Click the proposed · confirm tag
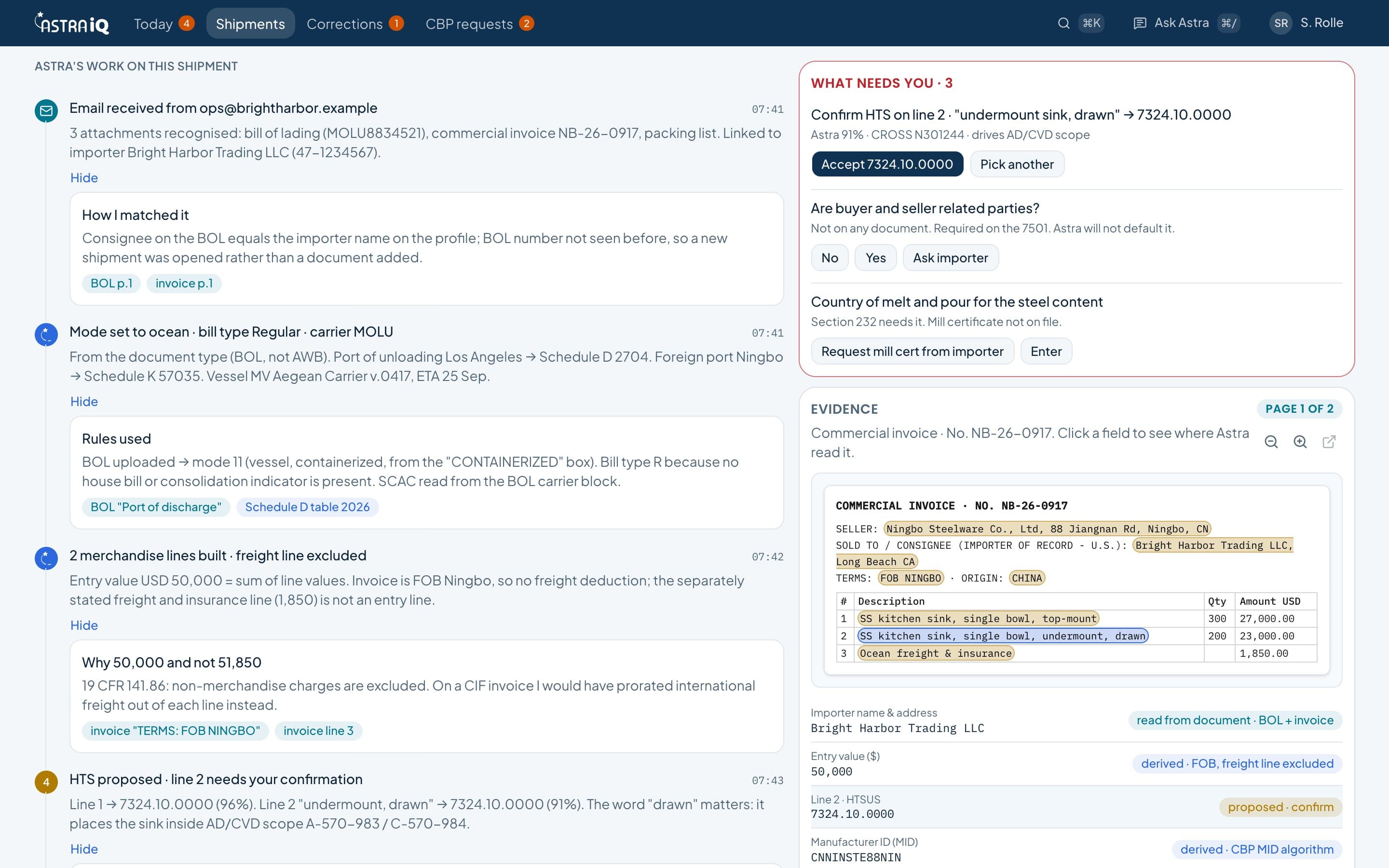The height and width of the screenshot is (868, 1389). point(1280,807)
